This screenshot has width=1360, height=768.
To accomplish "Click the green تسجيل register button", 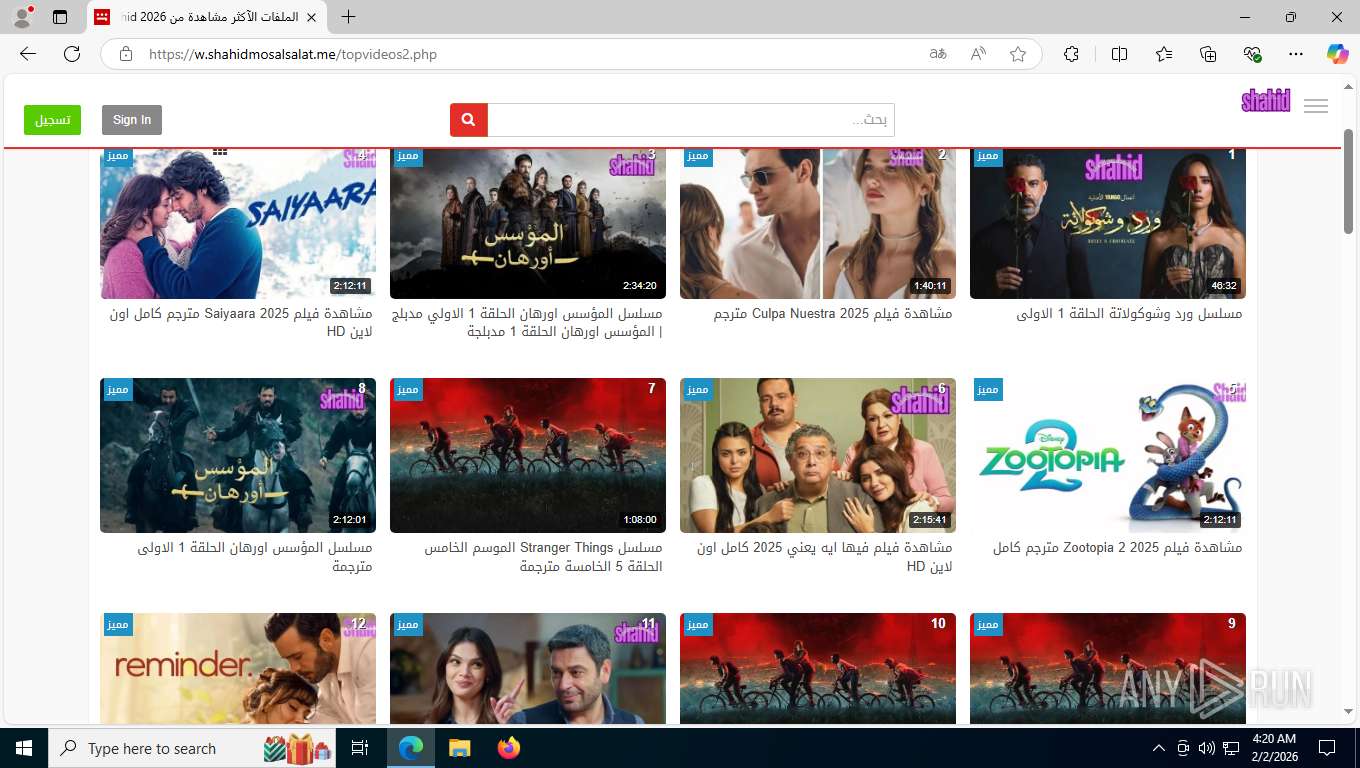I will (x=52, y=120).
